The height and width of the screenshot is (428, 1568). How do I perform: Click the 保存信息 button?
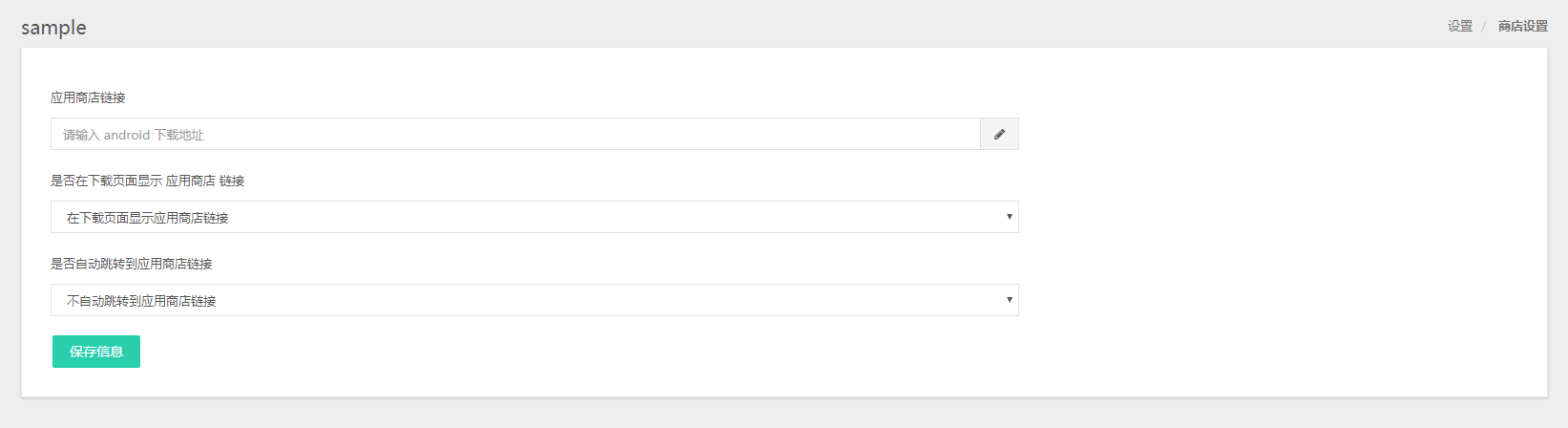pyautogui.click(x=96, y=352)
